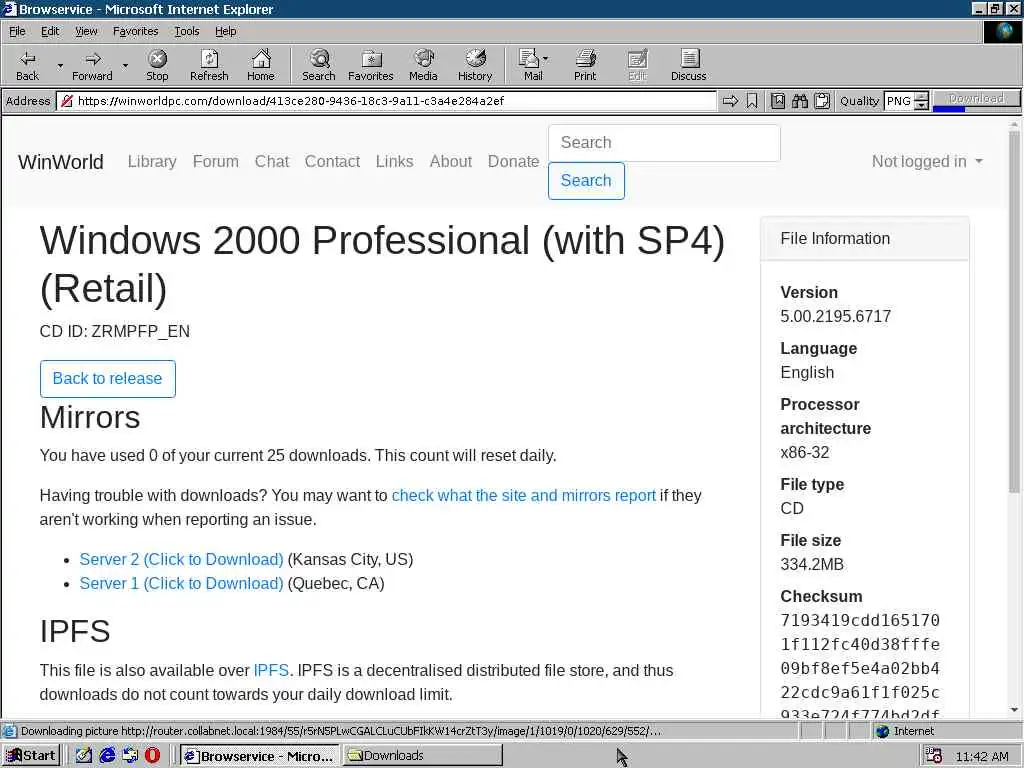The width and height of the screenshot is (1024, 768).
Task: Click the vertical scrollbar thumb
Action: pos(1014,312)
